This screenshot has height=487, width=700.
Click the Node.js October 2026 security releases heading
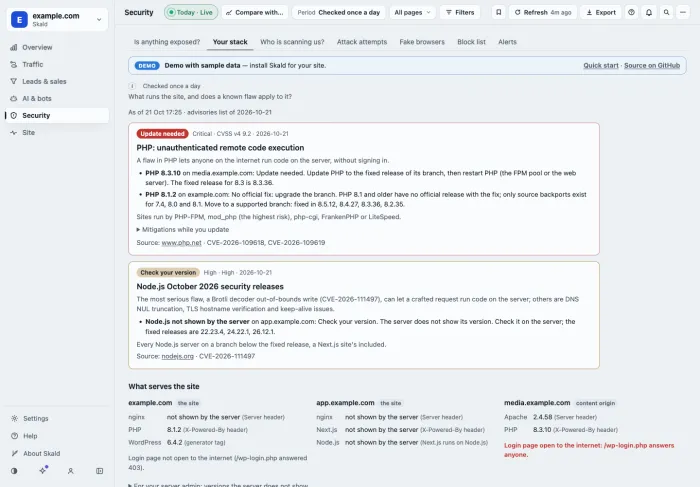tap(210, 287)
